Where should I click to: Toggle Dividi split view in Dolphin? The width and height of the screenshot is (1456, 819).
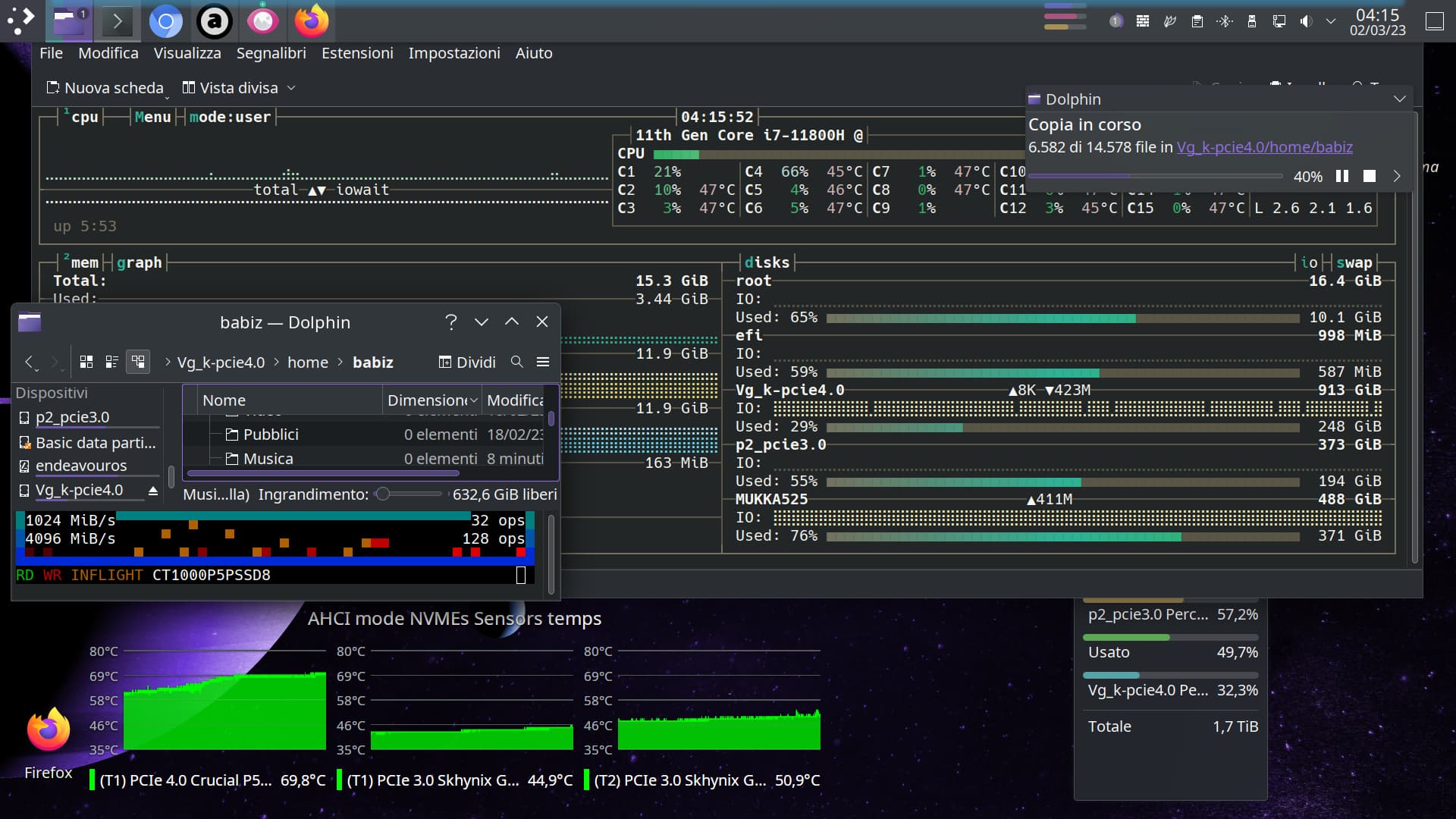467,362
